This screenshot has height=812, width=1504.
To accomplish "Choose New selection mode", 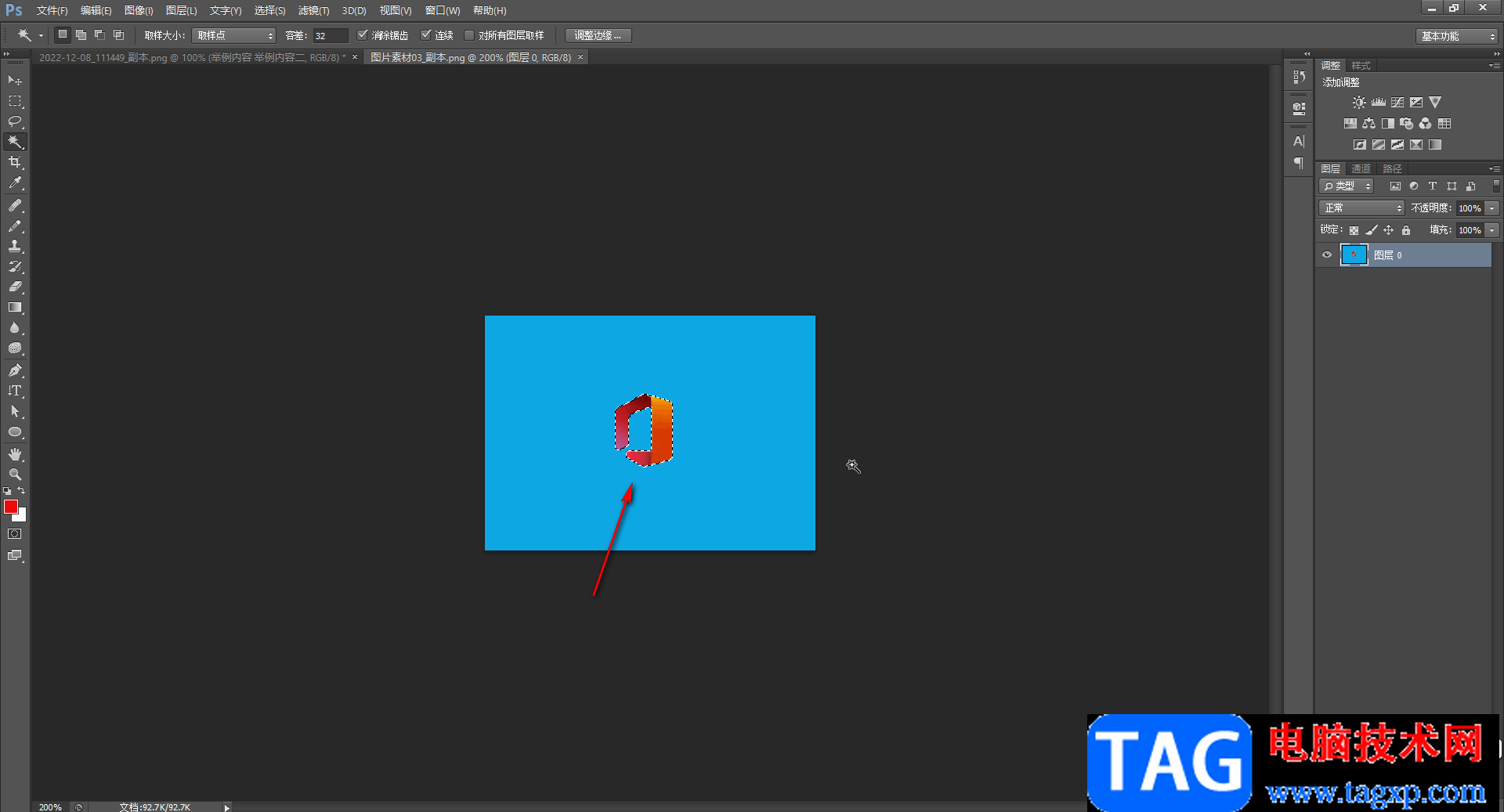I will (63, 35).
